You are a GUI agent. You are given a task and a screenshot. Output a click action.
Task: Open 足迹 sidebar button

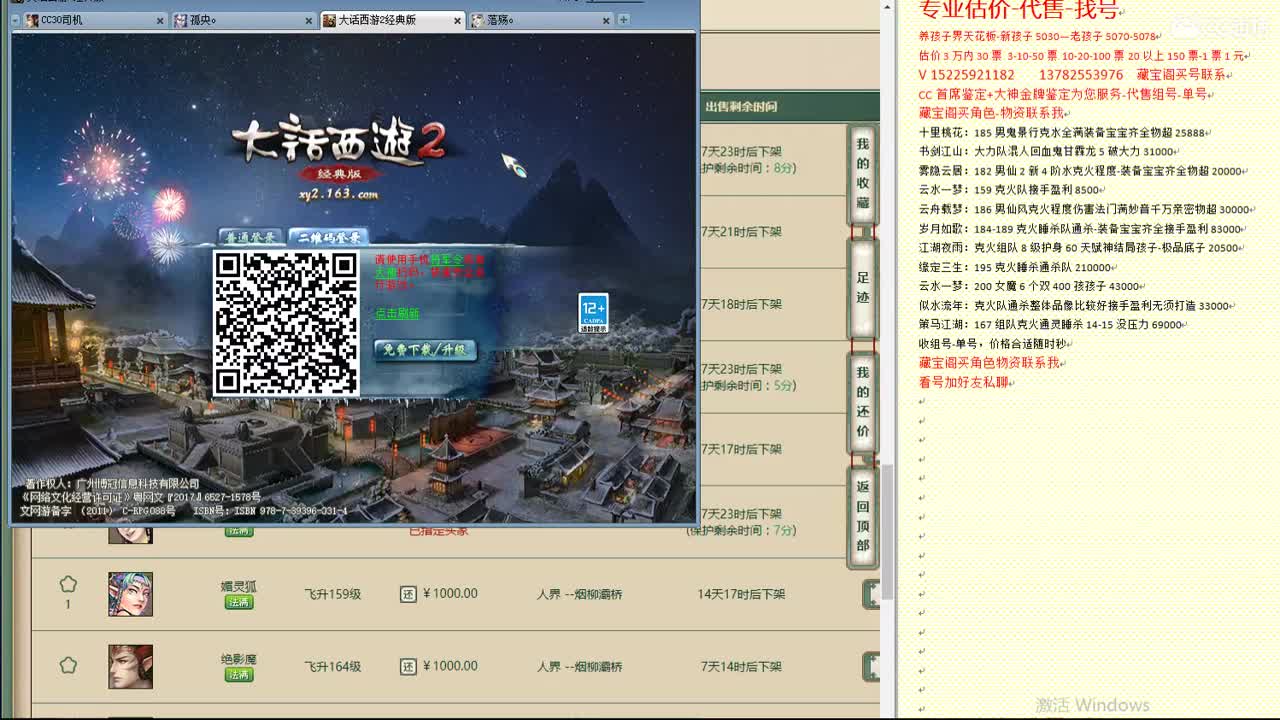click(x=862, y=288)
